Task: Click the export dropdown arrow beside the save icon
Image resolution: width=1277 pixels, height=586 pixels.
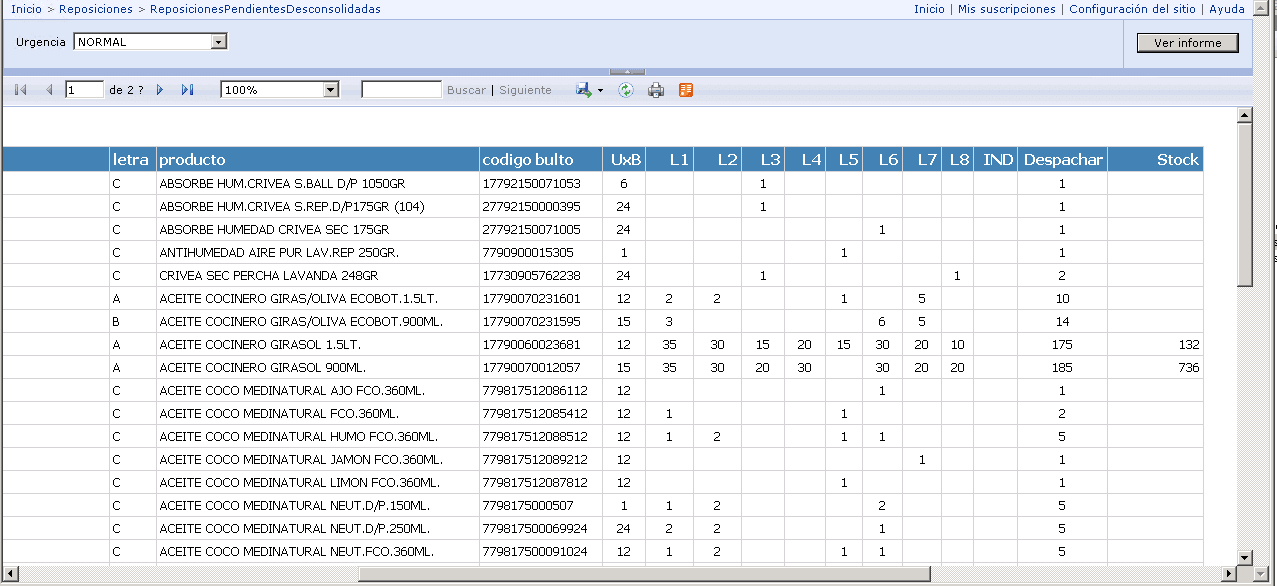Action: (600, 91)
